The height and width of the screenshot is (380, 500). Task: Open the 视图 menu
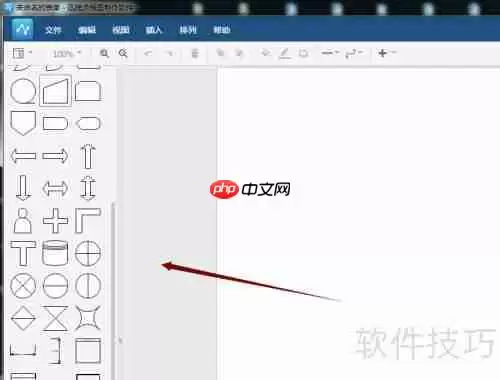coord(121,30)
